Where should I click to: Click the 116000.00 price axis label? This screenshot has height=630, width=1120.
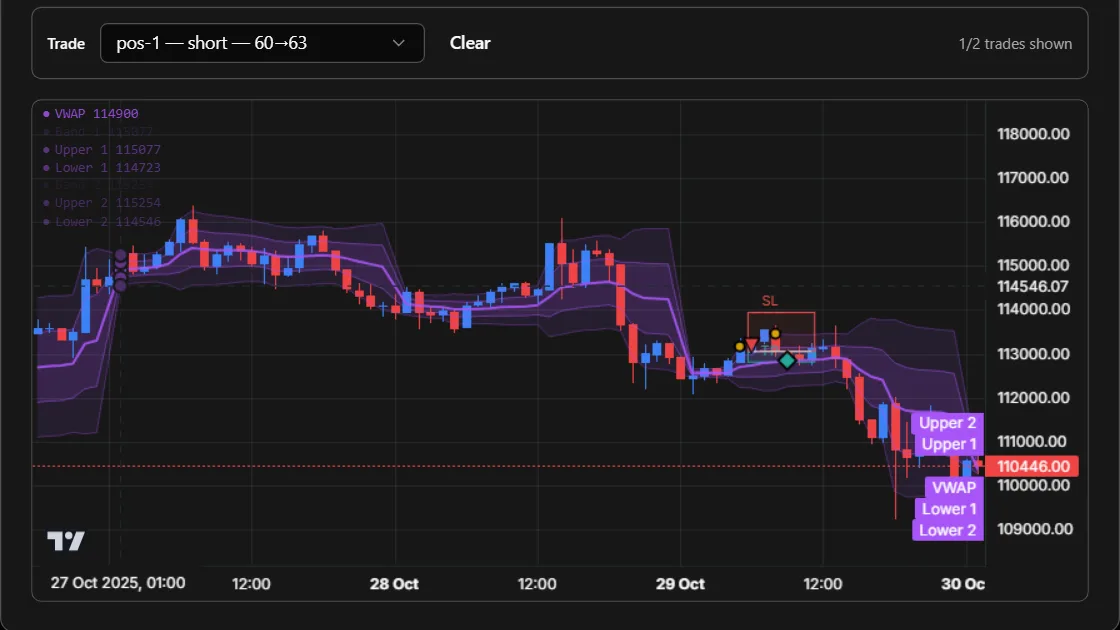coord(1033,221)
